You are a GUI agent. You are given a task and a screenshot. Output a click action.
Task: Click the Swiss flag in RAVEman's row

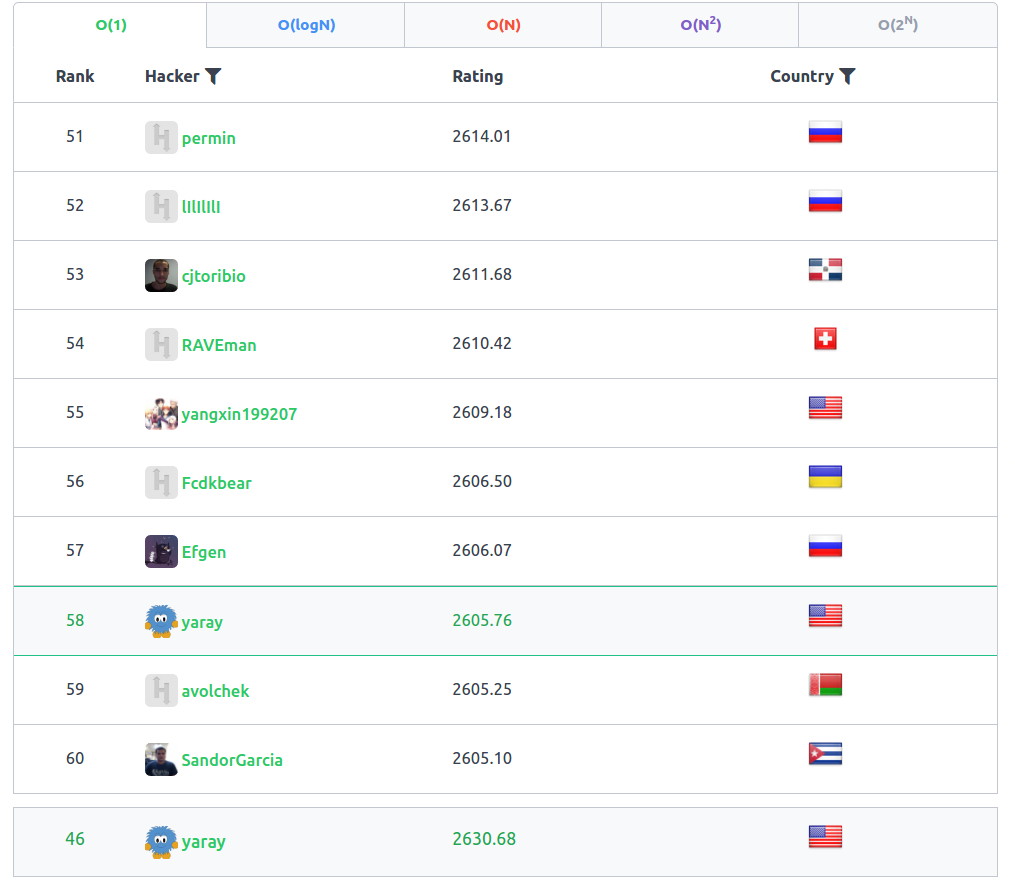[825, 339]
